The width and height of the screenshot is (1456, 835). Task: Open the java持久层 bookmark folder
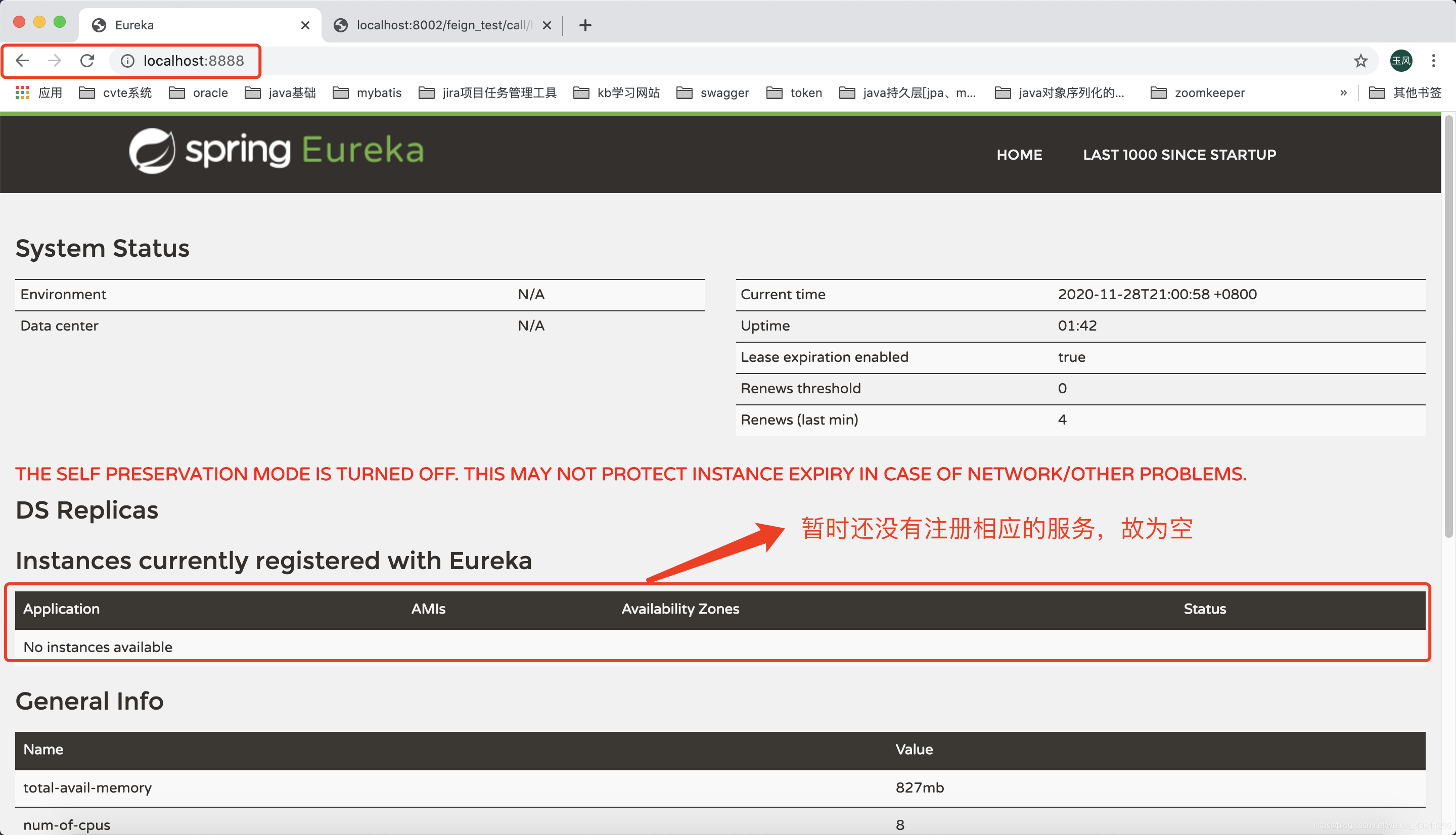(x=908, y=92)
